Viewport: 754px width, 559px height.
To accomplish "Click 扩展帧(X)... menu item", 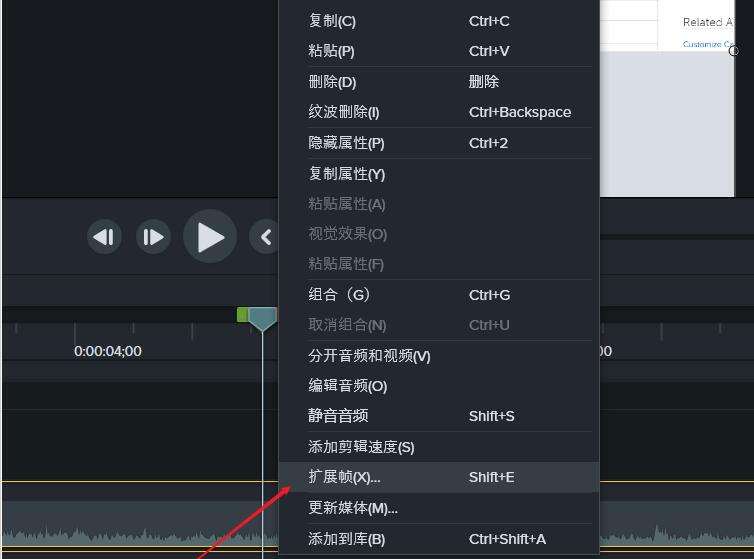I will pos(439,477).
